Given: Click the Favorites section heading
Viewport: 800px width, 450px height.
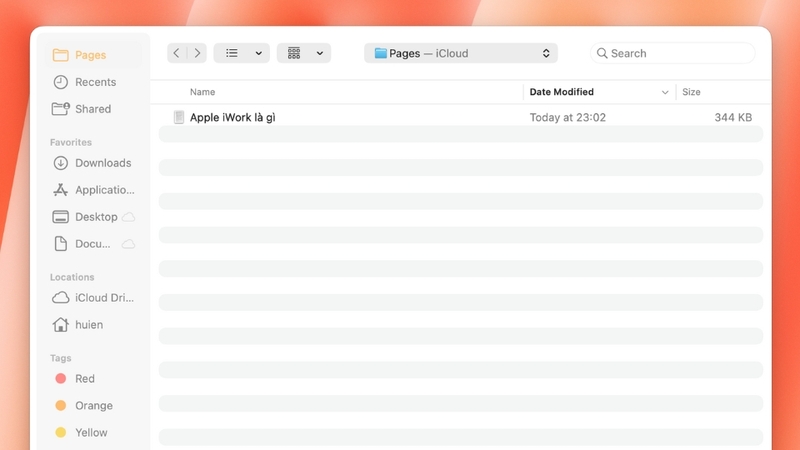Looking at the screenshot, I should click(x=71, y=142).
